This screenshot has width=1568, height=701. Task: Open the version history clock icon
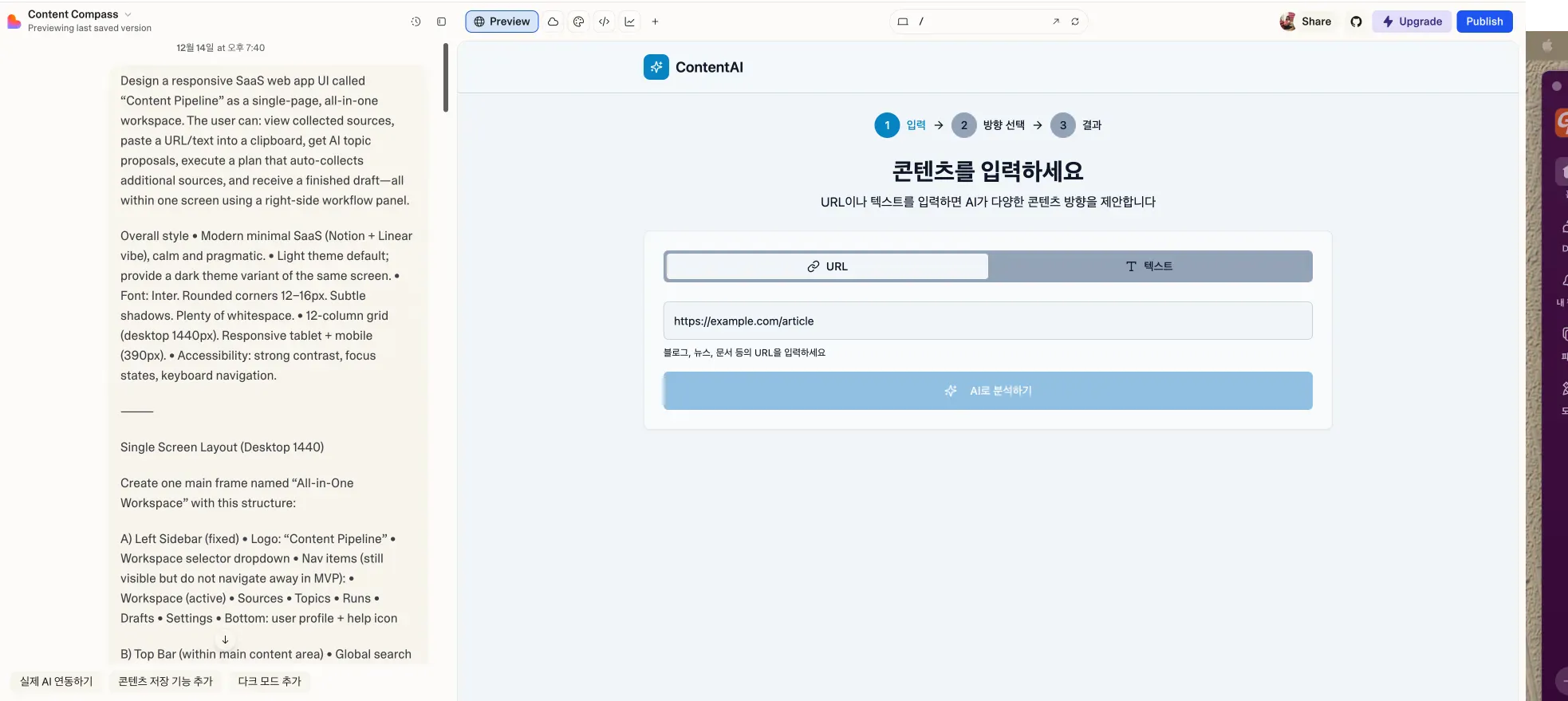click(x=416, y=22)
